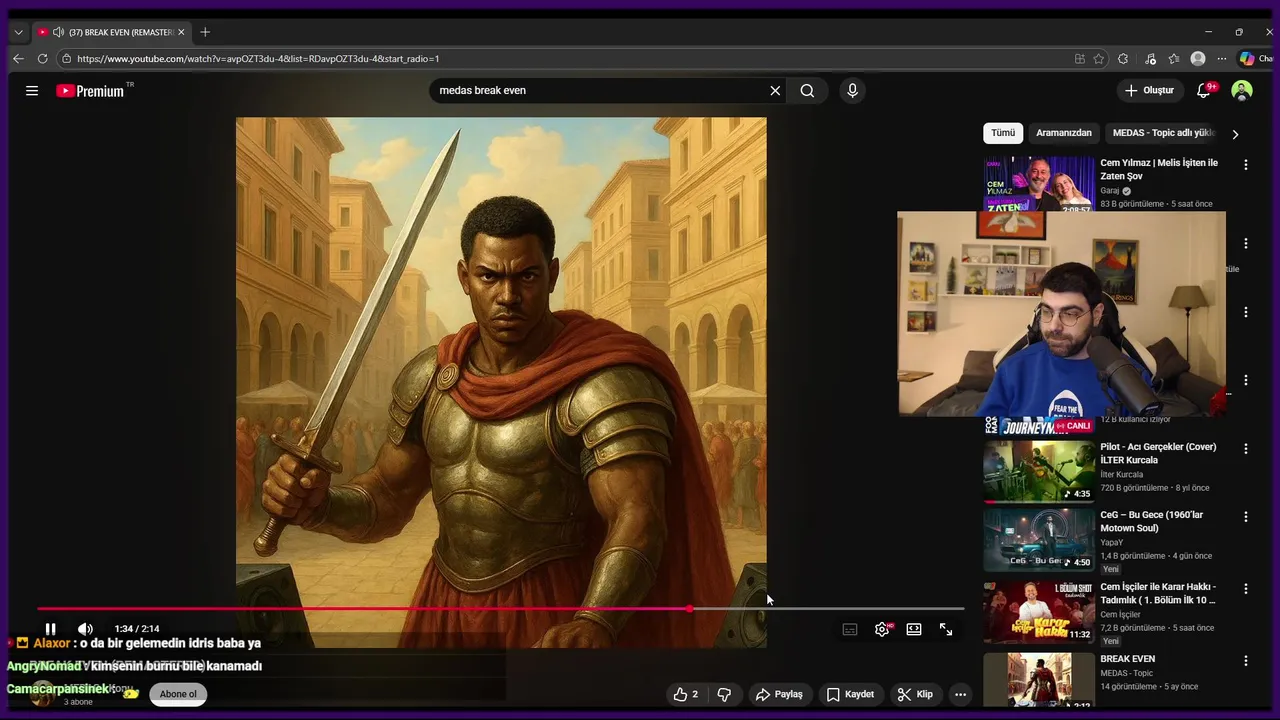This screenshot has width=1280, height=720.
Task: Mute the video player volume
Action: point(85,629)
